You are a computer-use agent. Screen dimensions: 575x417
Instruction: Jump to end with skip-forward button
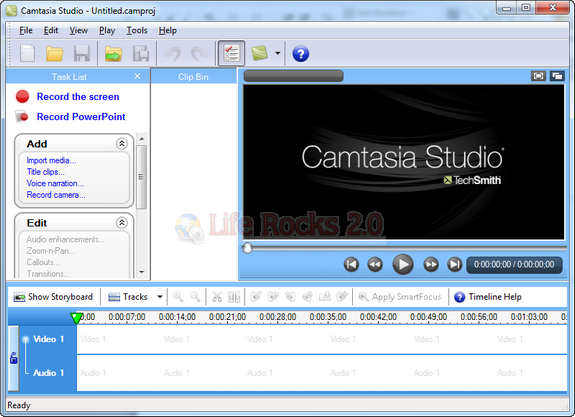tap(454, 264)
